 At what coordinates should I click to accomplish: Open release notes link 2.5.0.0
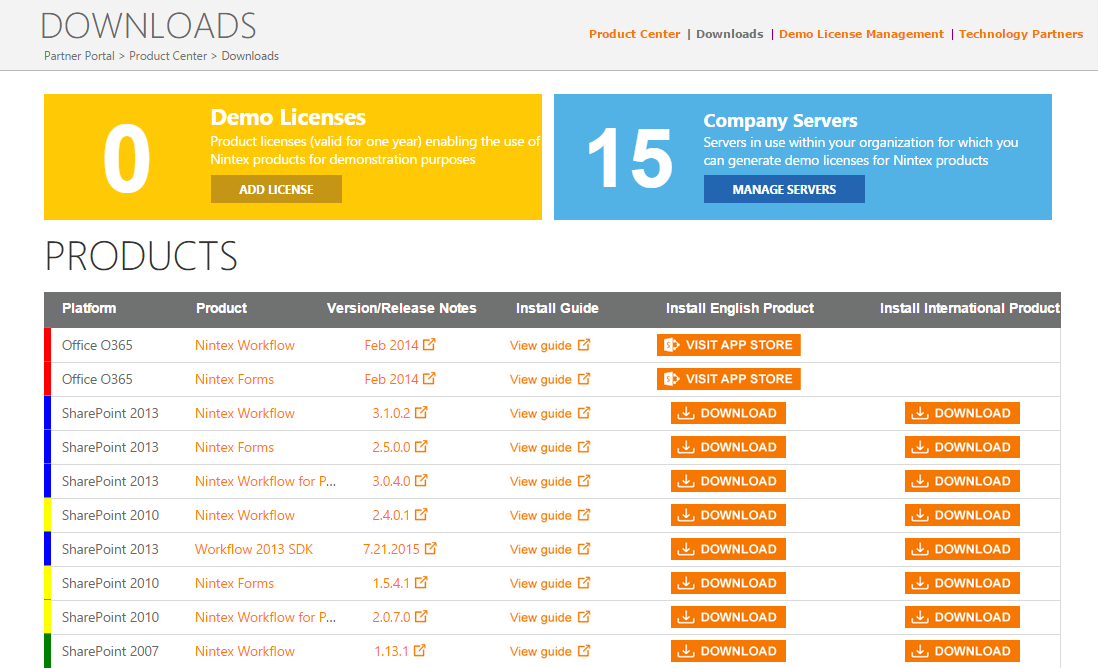(x=391, y=447)
